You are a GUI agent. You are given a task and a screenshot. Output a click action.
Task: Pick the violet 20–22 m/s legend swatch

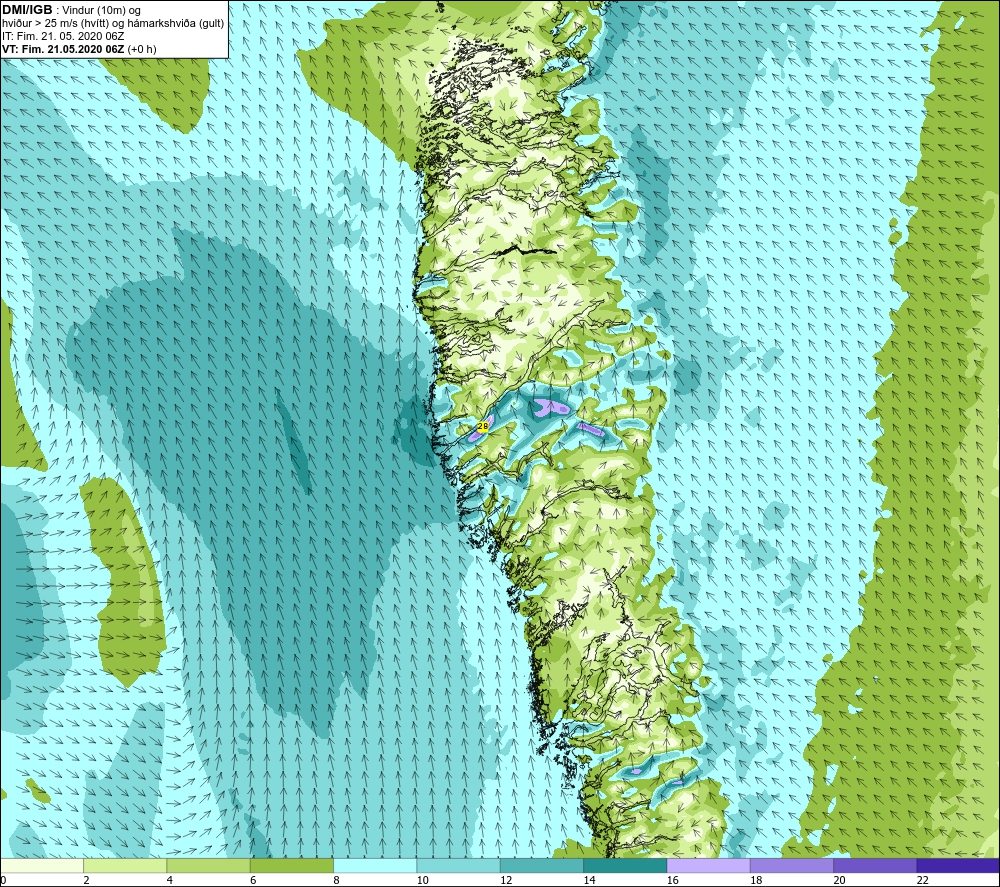point(874,865)
